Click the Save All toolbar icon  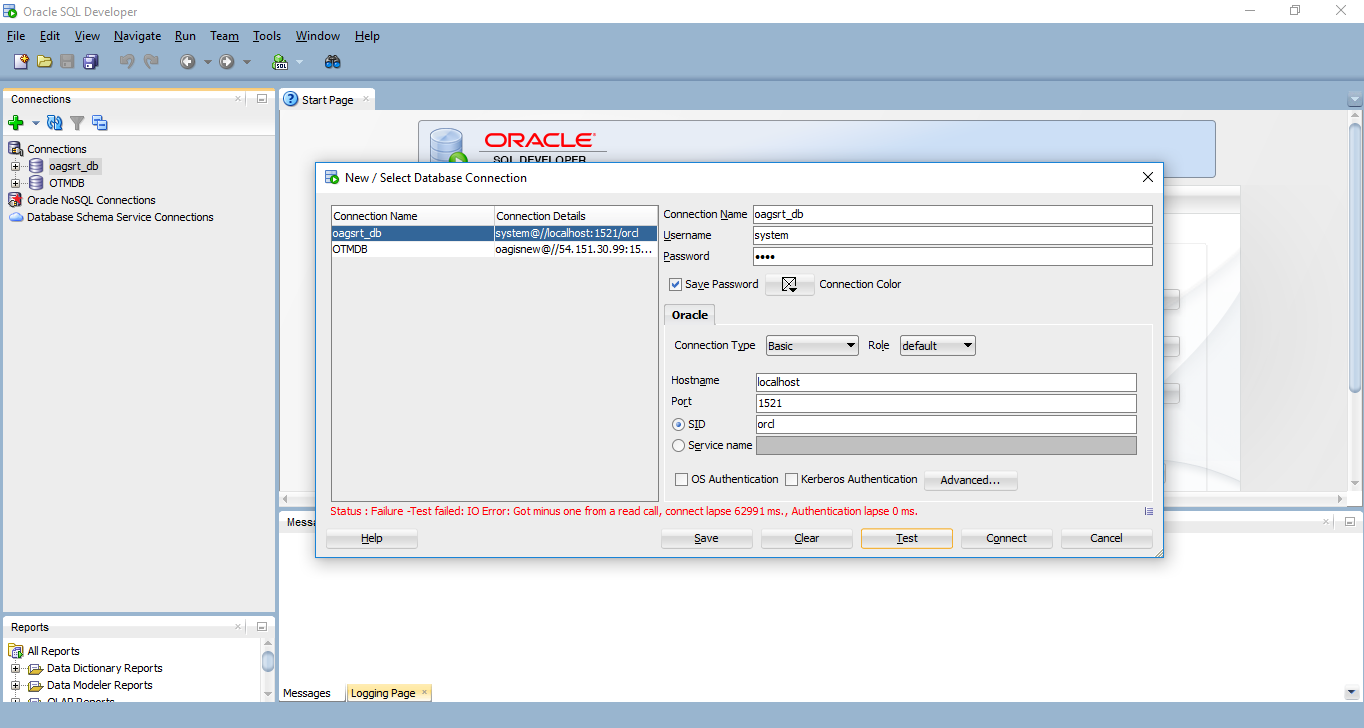(x=90, y=62)
